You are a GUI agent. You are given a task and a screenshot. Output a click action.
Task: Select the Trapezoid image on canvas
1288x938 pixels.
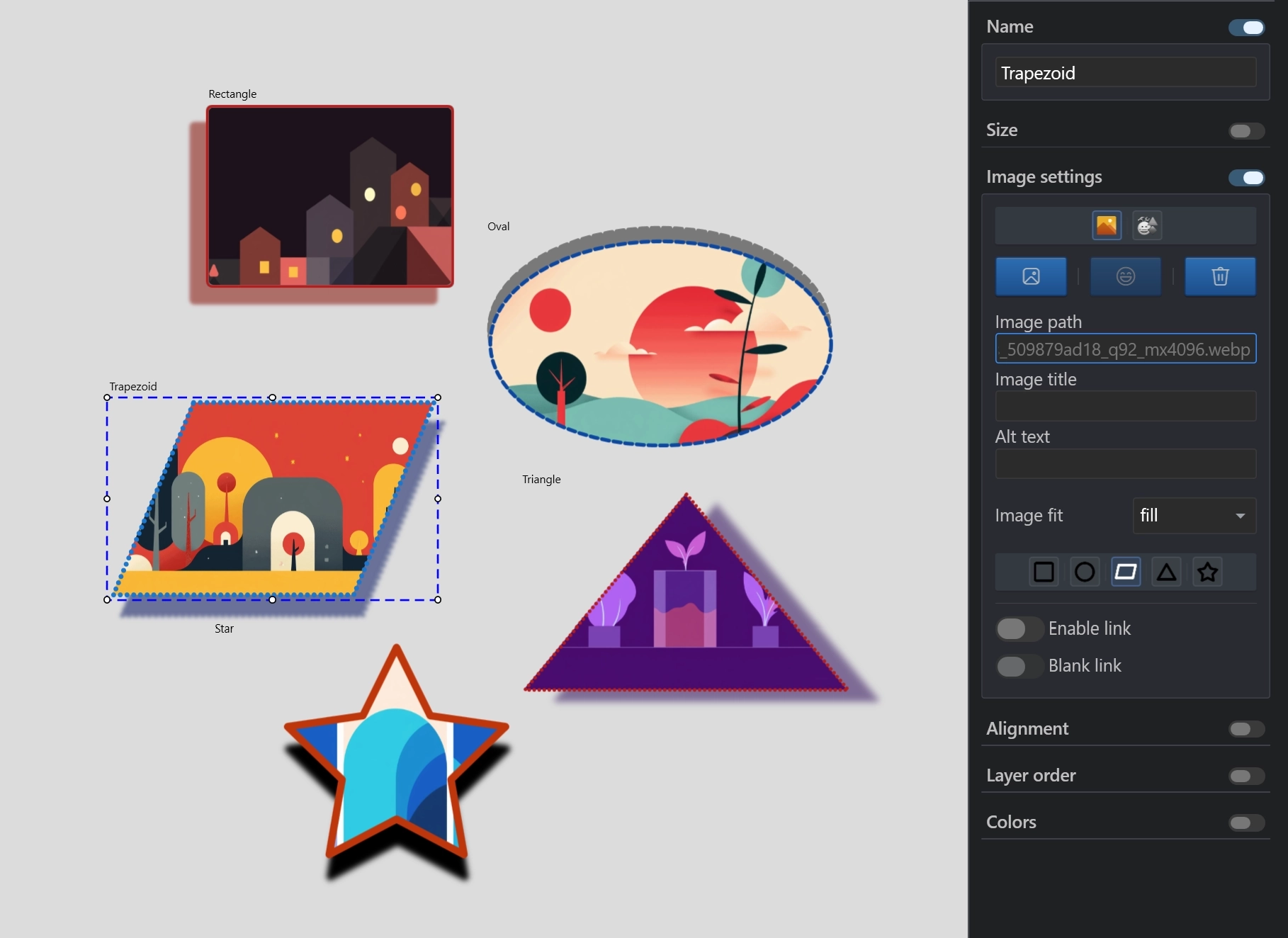pos(273,497)
